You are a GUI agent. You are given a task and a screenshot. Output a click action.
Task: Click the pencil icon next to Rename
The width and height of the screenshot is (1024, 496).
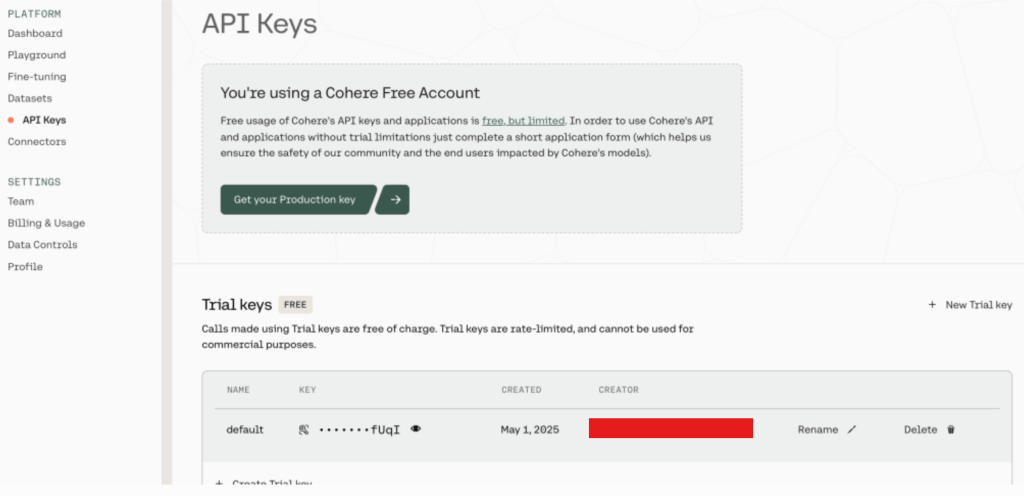click(x=852, y=430)
